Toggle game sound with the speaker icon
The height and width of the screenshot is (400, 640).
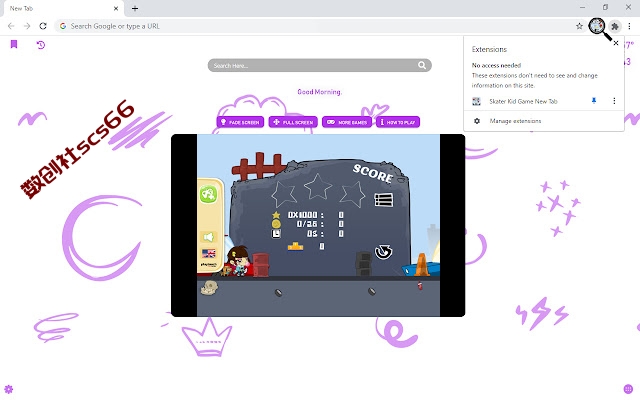209,237
